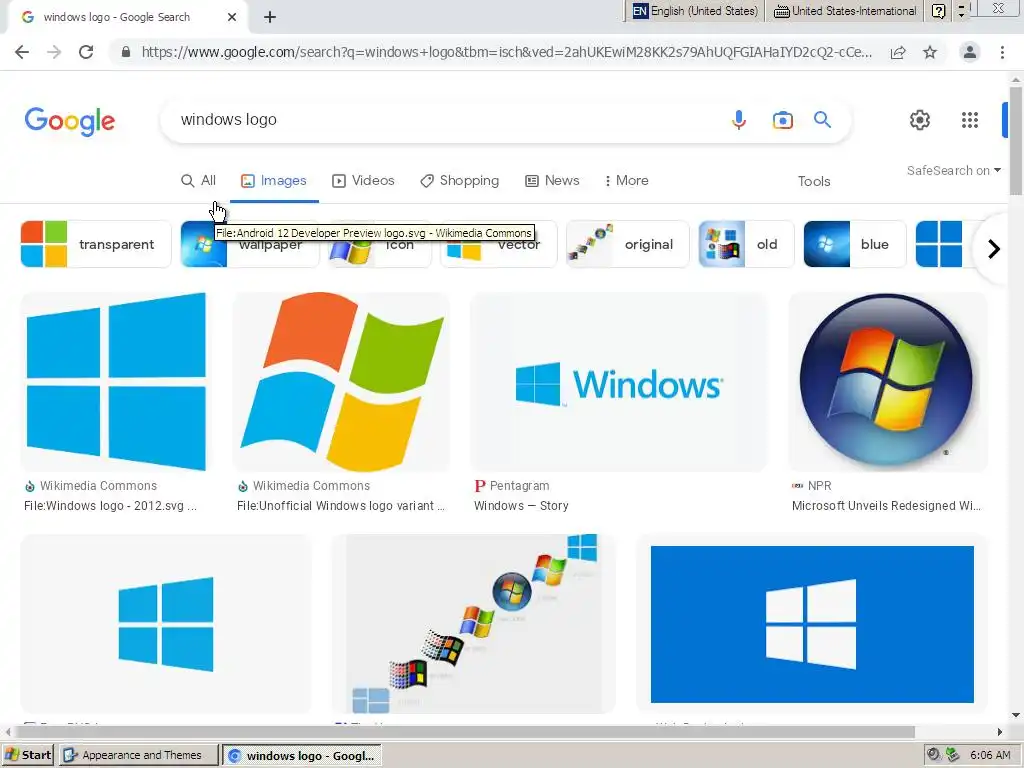Filter by the transparent chip
The width and height of the screenshot is (1024, 768).
(96, 244)
